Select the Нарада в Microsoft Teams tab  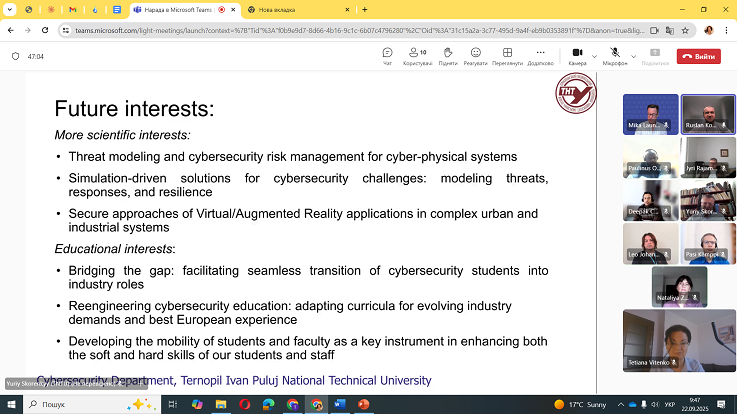tap(182, 9)
